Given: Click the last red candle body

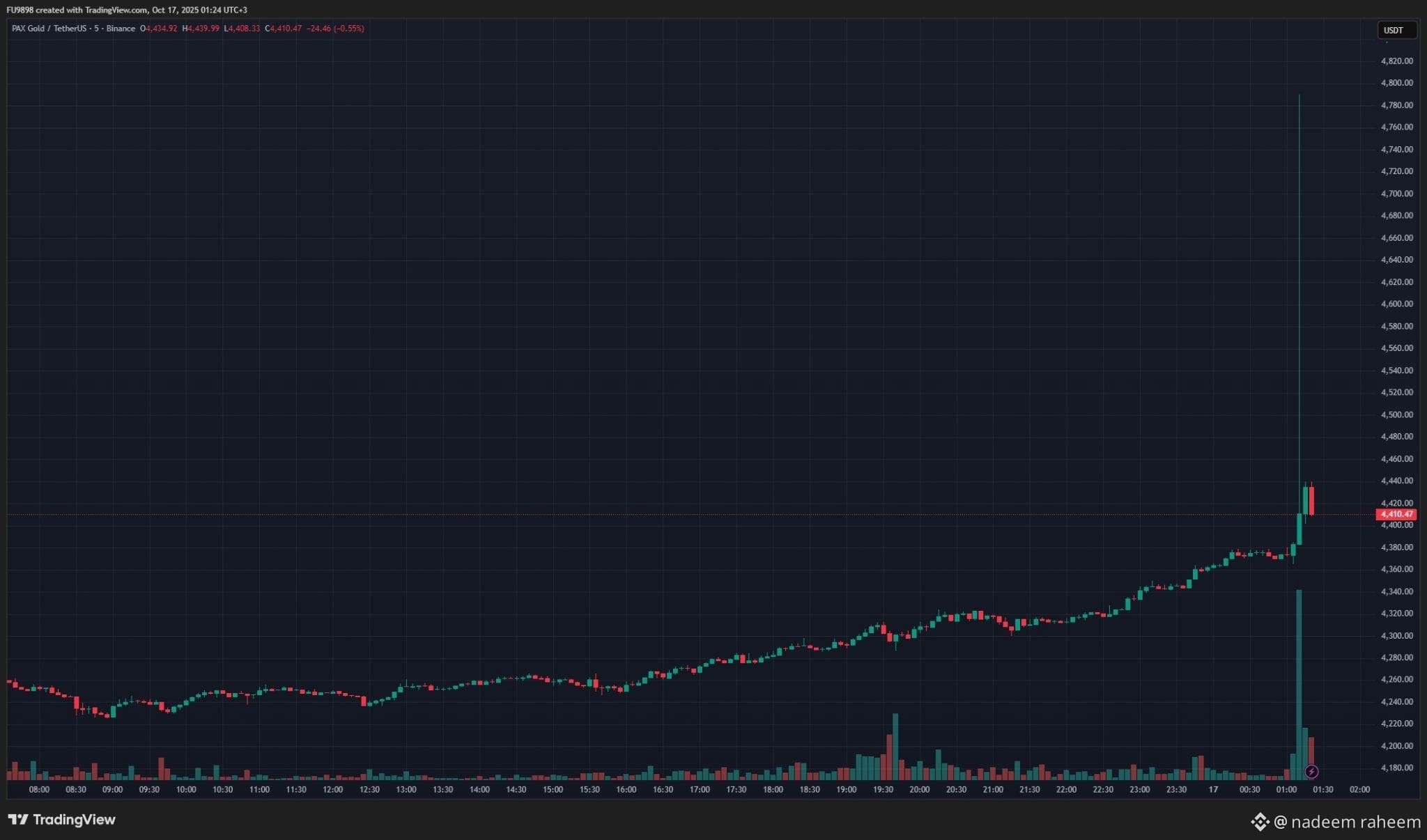Looking at the screenshot, I should [1311, 501].
